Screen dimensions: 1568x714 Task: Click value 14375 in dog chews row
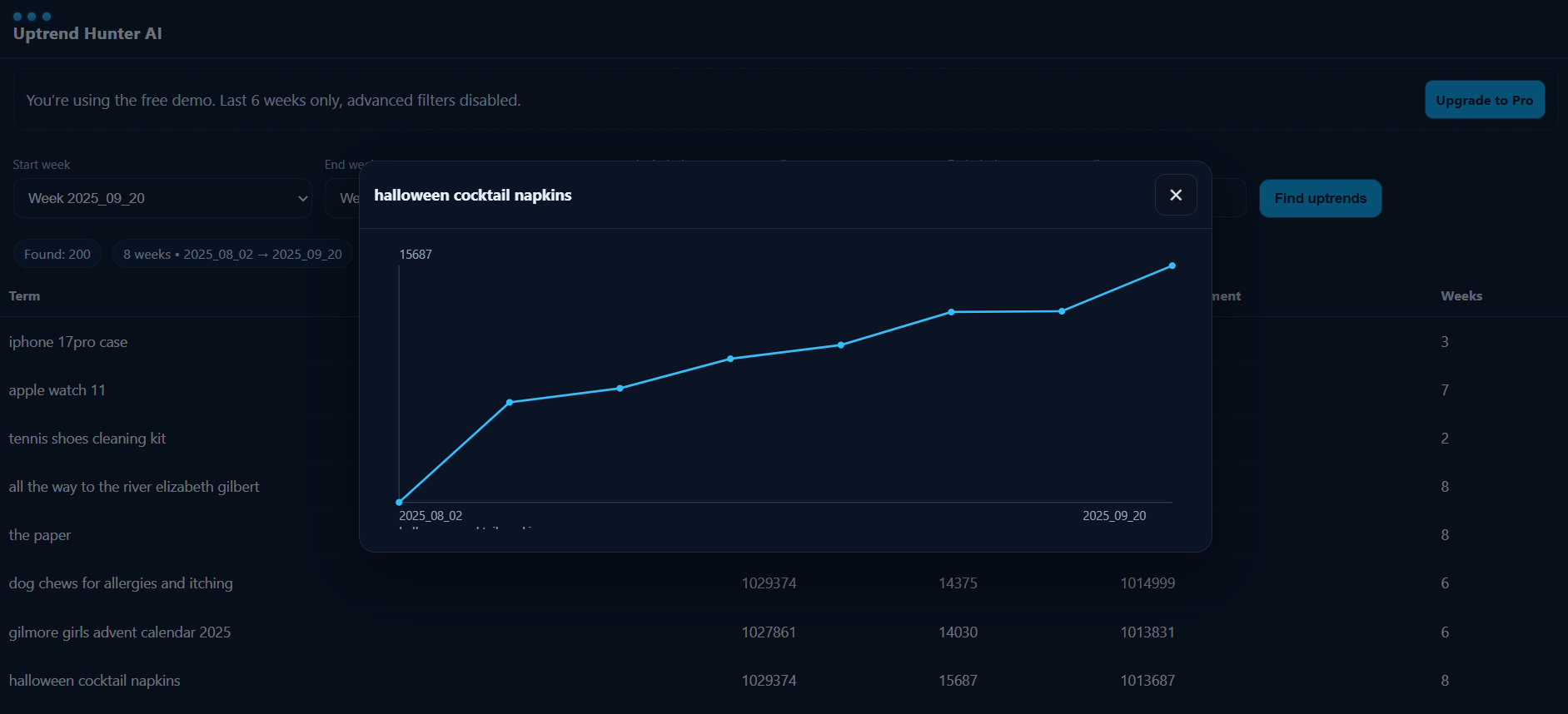tap(958, 583)
